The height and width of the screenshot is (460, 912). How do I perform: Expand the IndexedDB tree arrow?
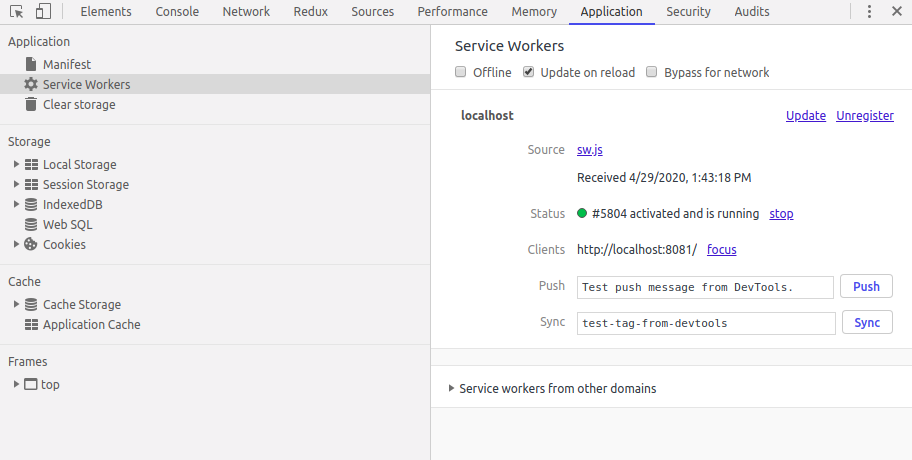[16, 204]
